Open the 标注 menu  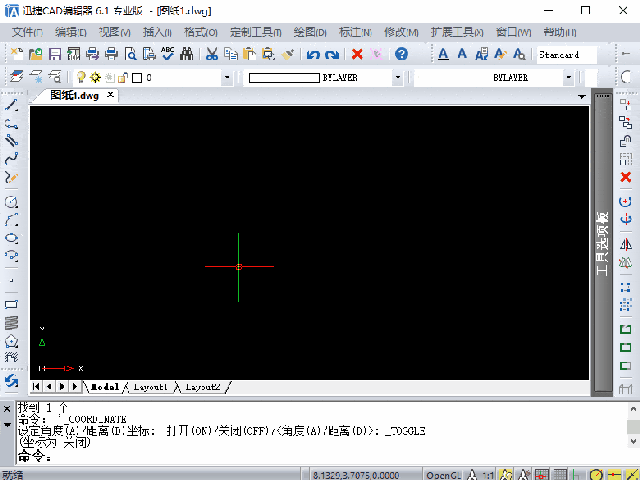[355, 32]
